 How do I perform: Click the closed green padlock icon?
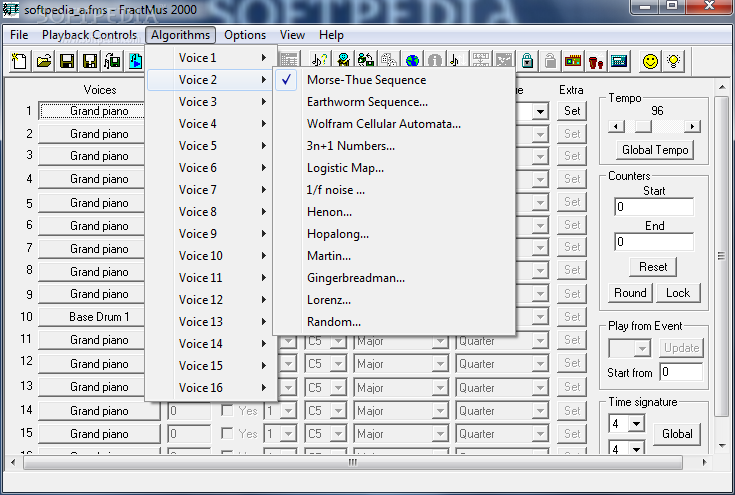coord(527,61)
